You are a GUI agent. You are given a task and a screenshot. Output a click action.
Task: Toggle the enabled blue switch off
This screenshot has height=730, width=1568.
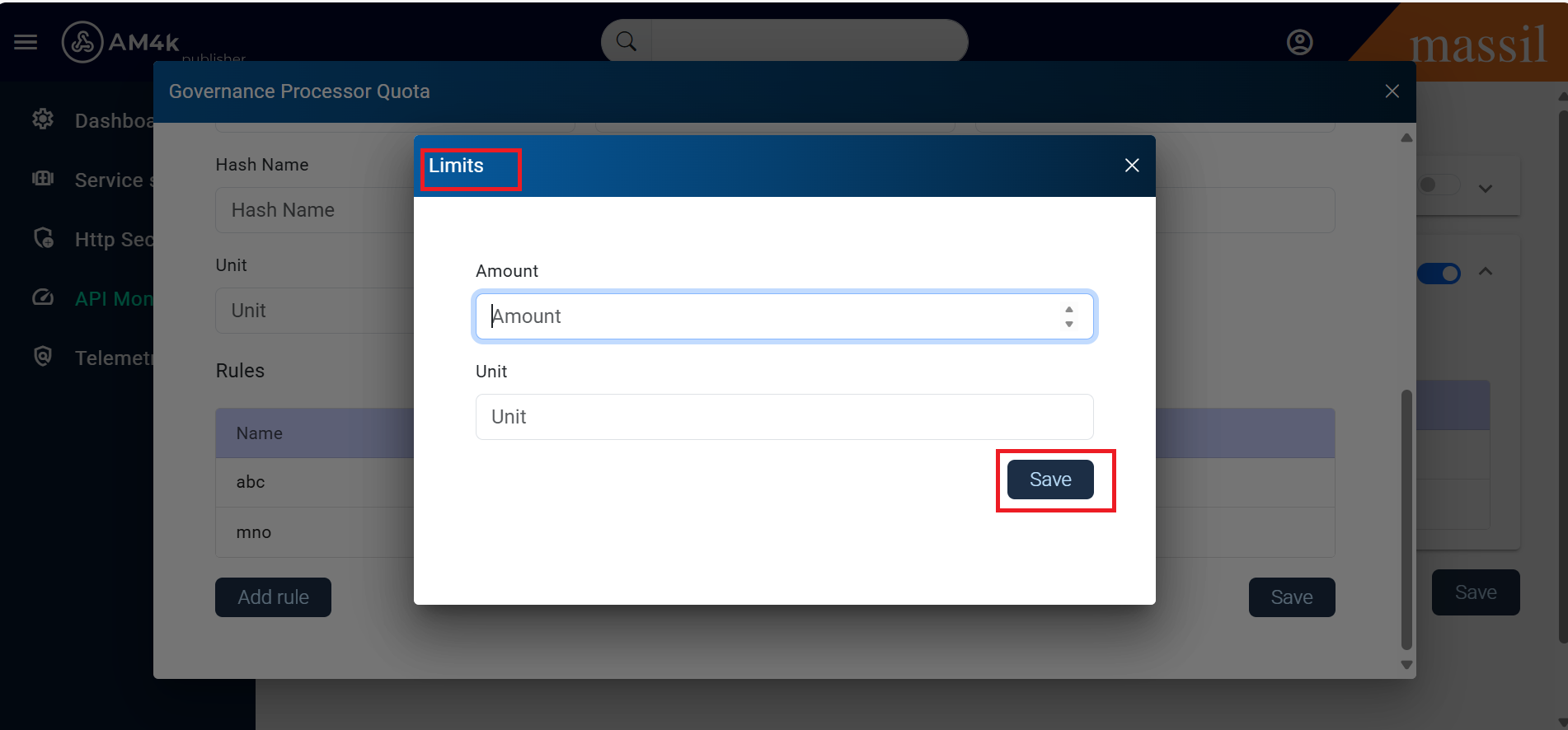[x=1439, y=274]
